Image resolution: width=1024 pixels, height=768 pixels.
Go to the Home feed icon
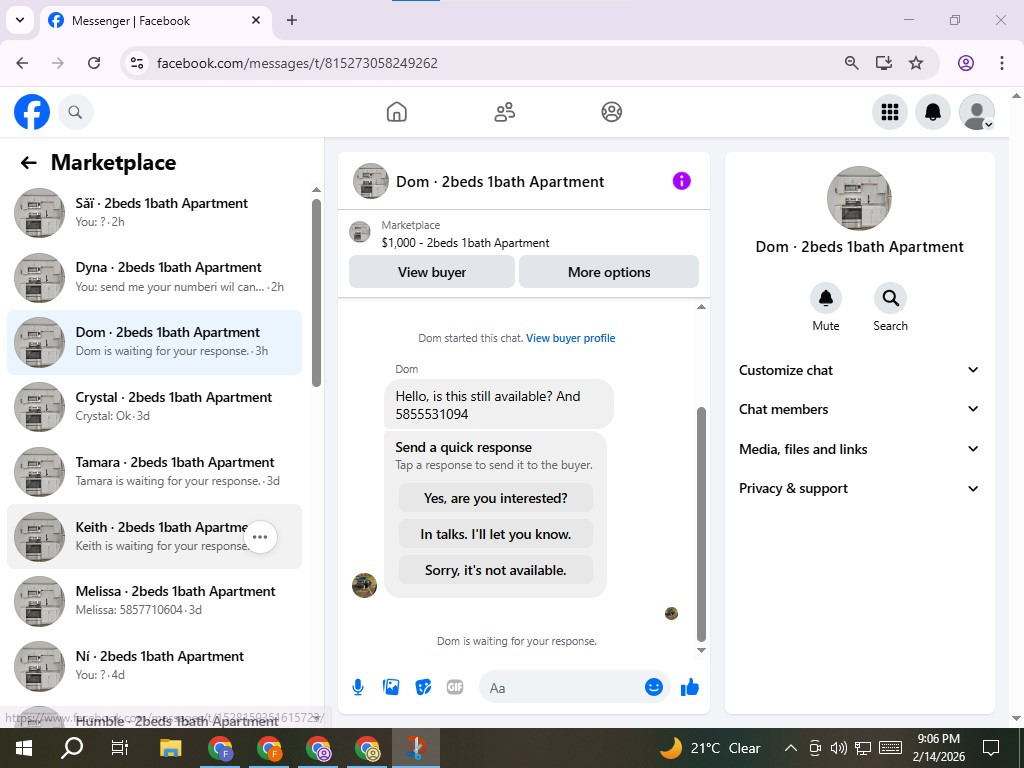396,112
